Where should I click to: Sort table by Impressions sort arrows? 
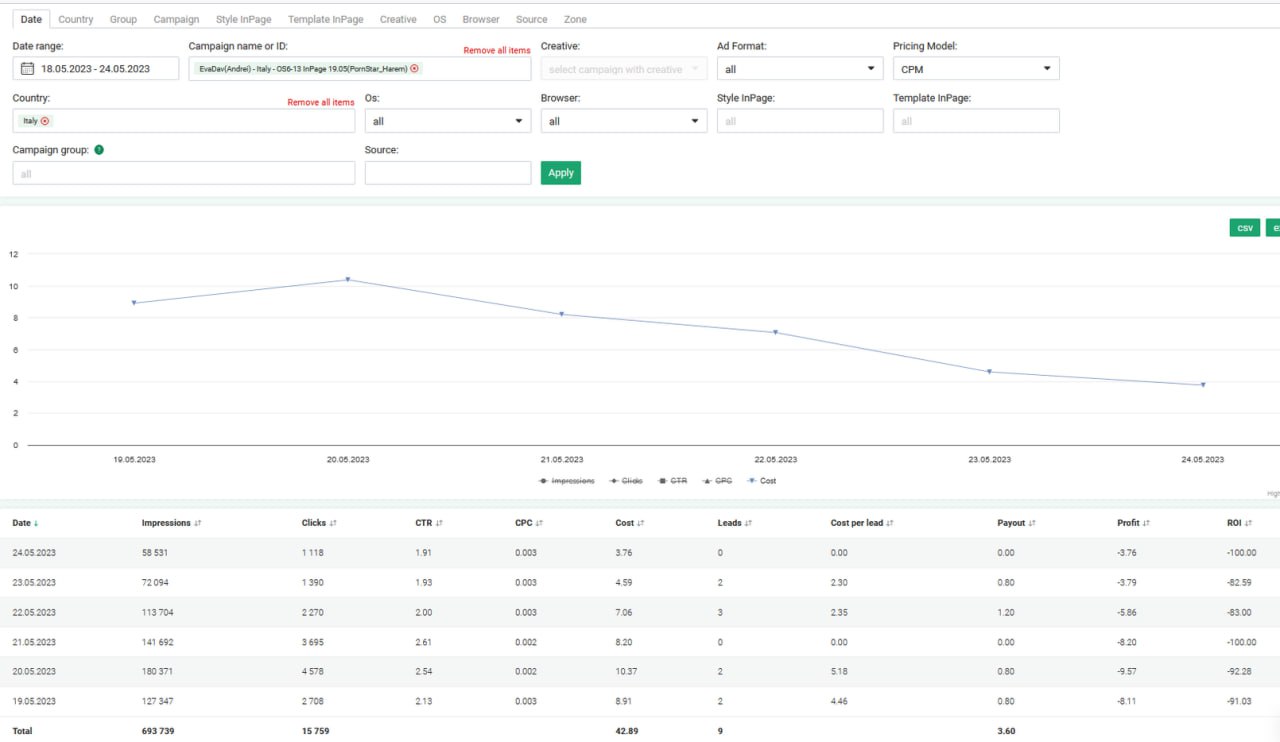coord(198,523)
